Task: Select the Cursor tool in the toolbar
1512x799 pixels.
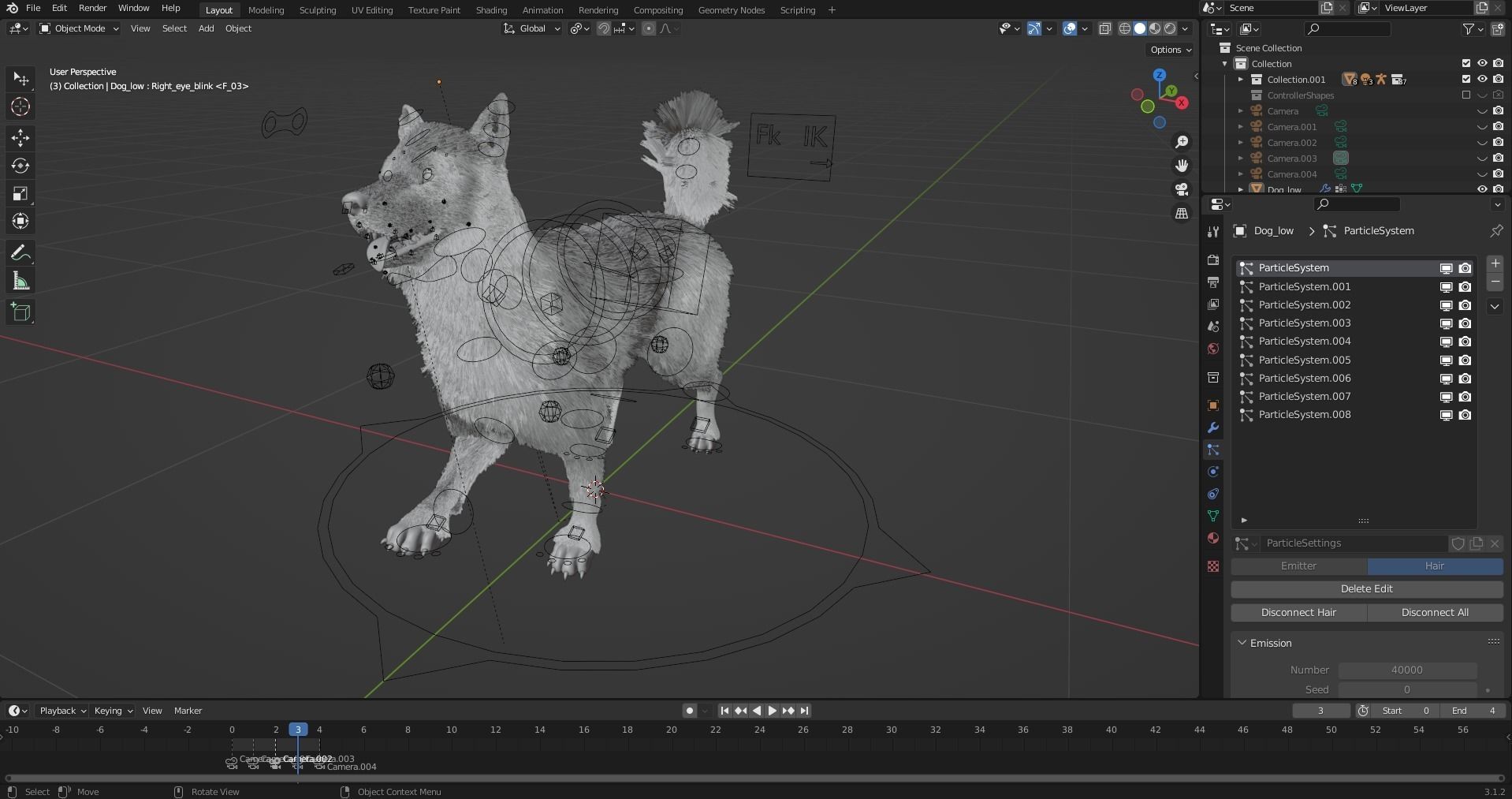Action: (20, 106)
